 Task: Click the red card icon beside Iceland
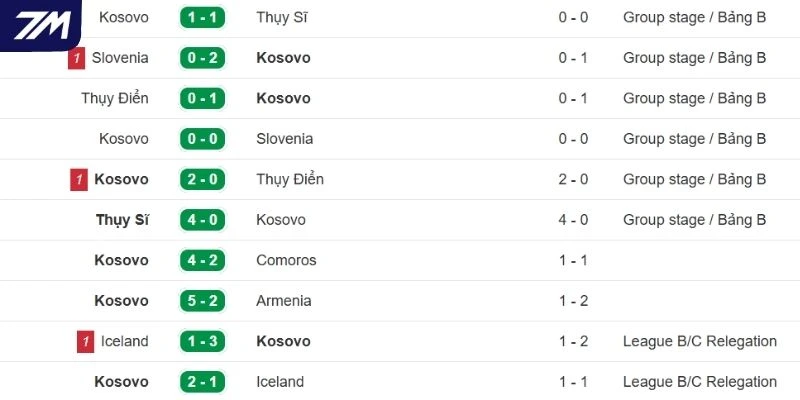point(85,341)
